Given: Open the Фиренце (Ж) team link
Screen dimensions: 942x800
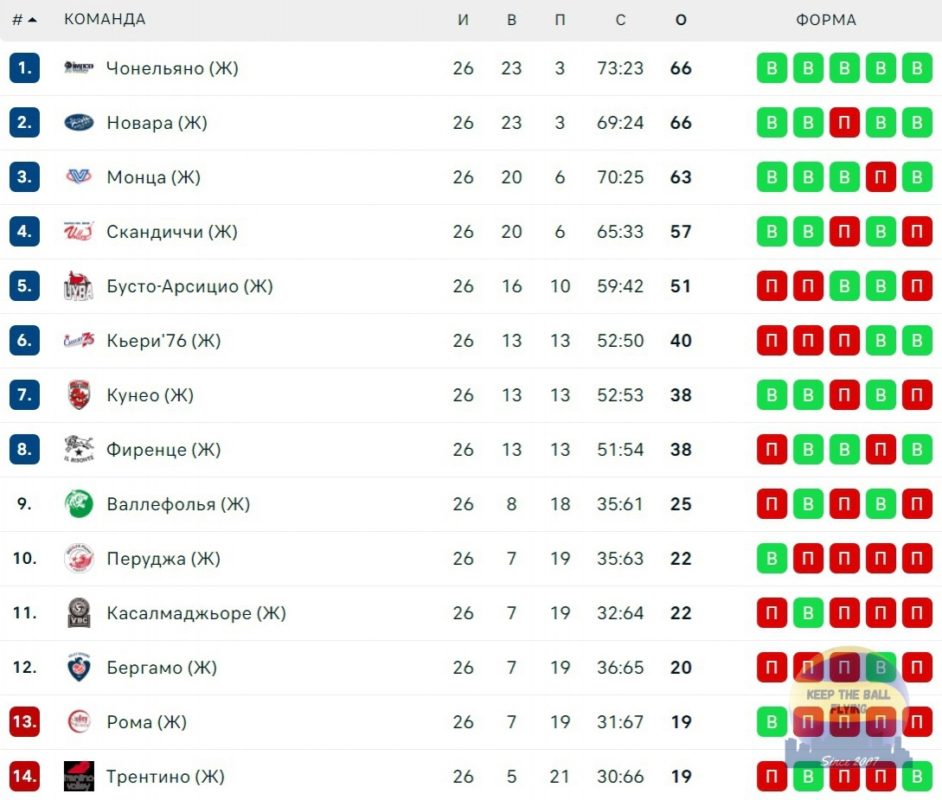Looking at the screenshot, I should pyautogui.click(x=163, y=449).
